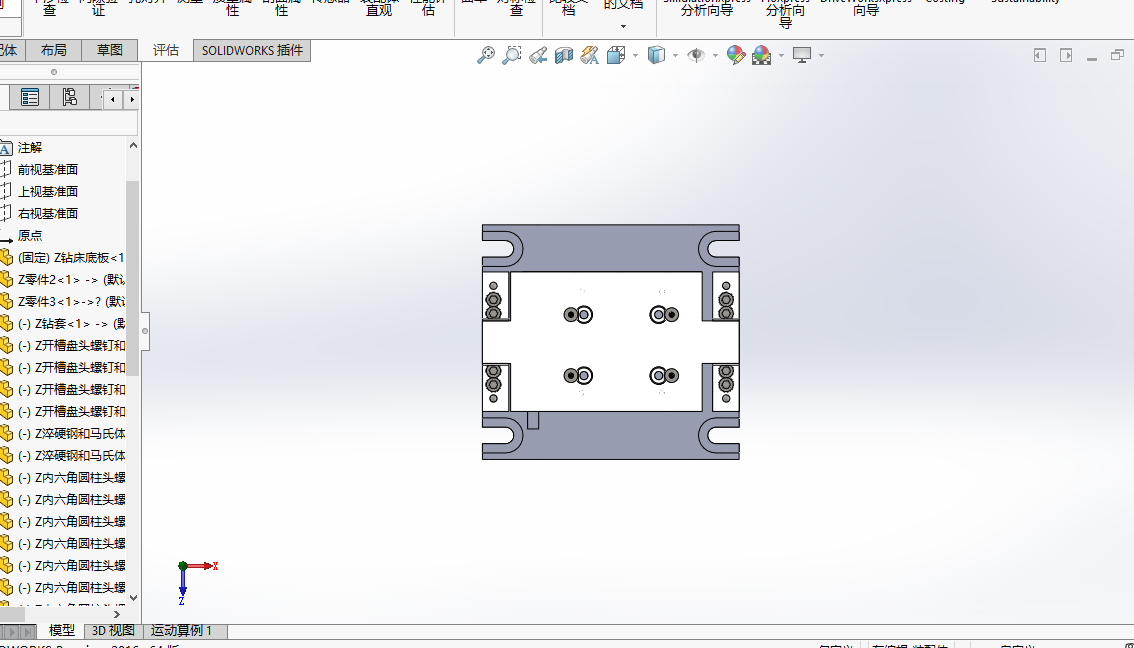Click feature tree scrollbar down arrow

click(x=133, y=598)
